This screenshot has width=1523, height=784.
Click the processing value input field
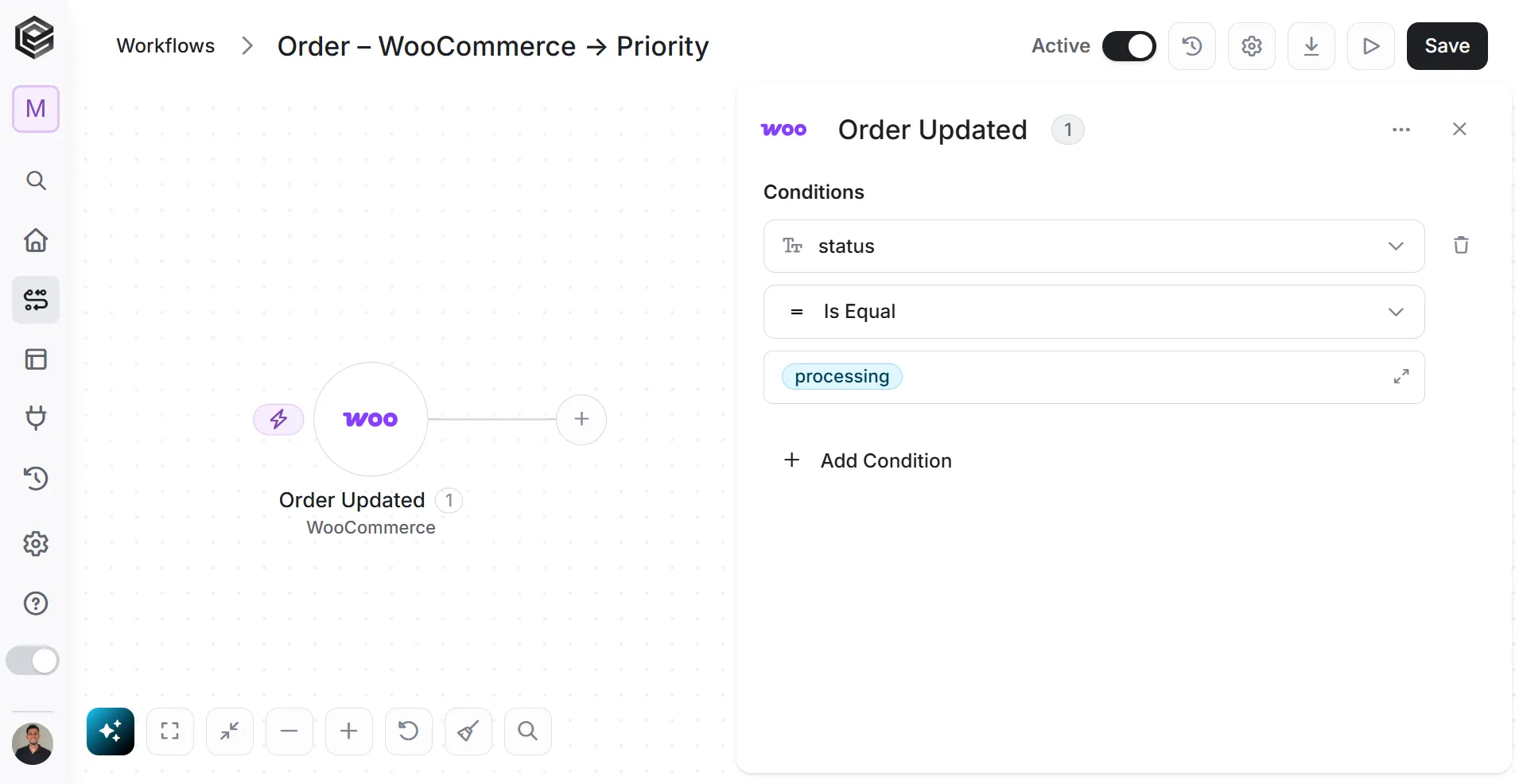tap(1094, 377)
